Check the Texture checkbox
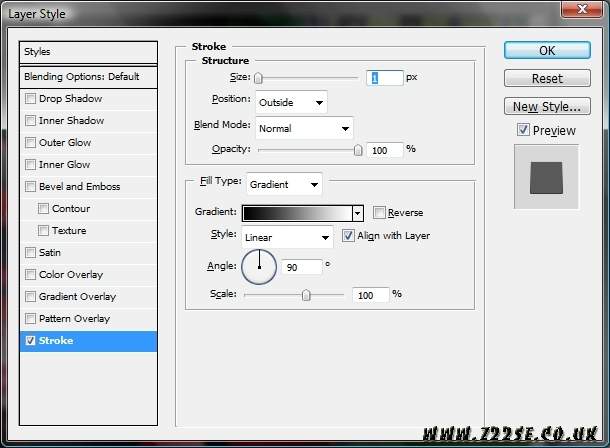 pyautogui.click(x=43, y=231)
